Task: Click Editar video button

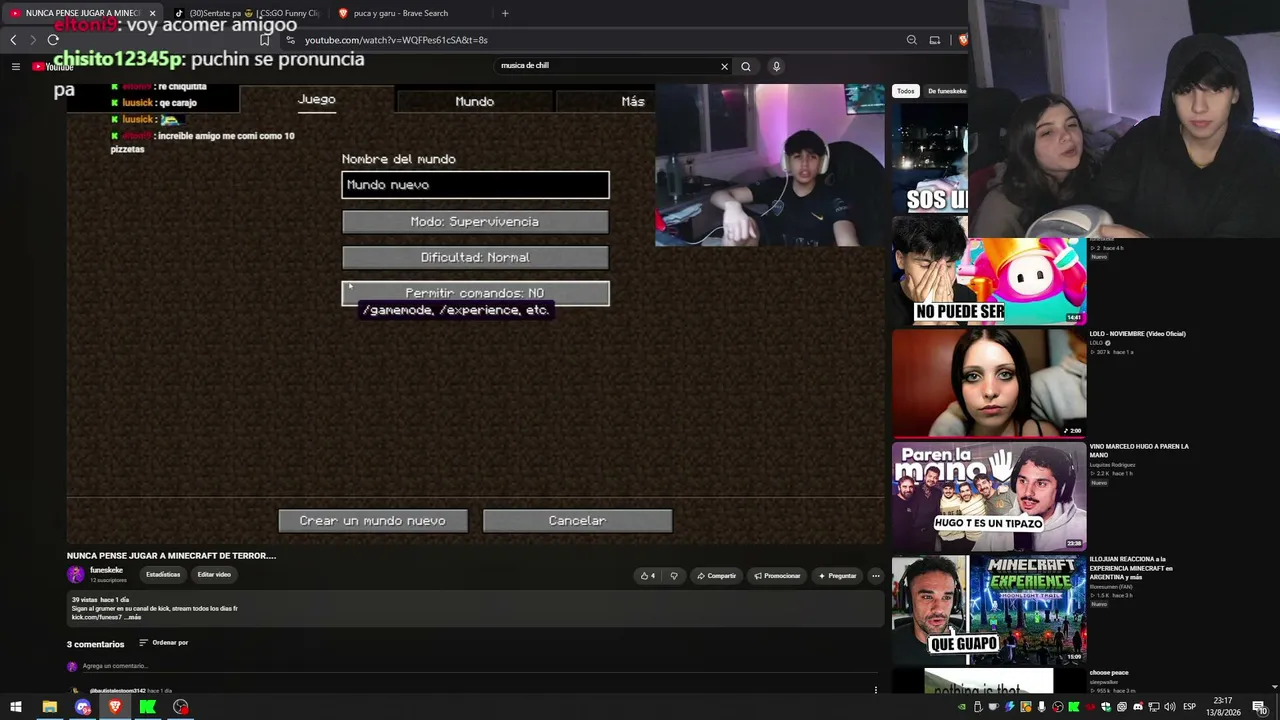Action: click(214, 575)
